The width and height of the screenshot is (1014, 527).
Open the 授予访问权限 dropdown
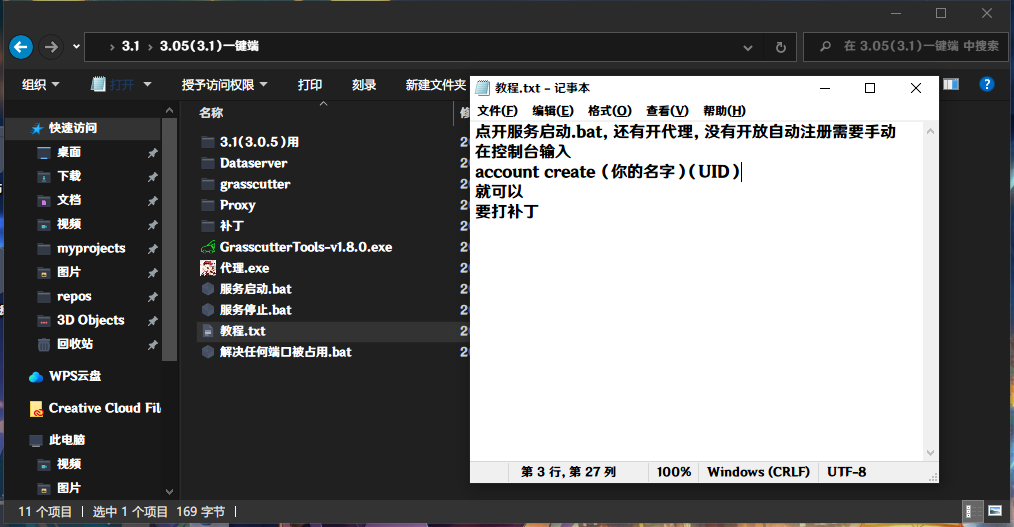[224, 85]
